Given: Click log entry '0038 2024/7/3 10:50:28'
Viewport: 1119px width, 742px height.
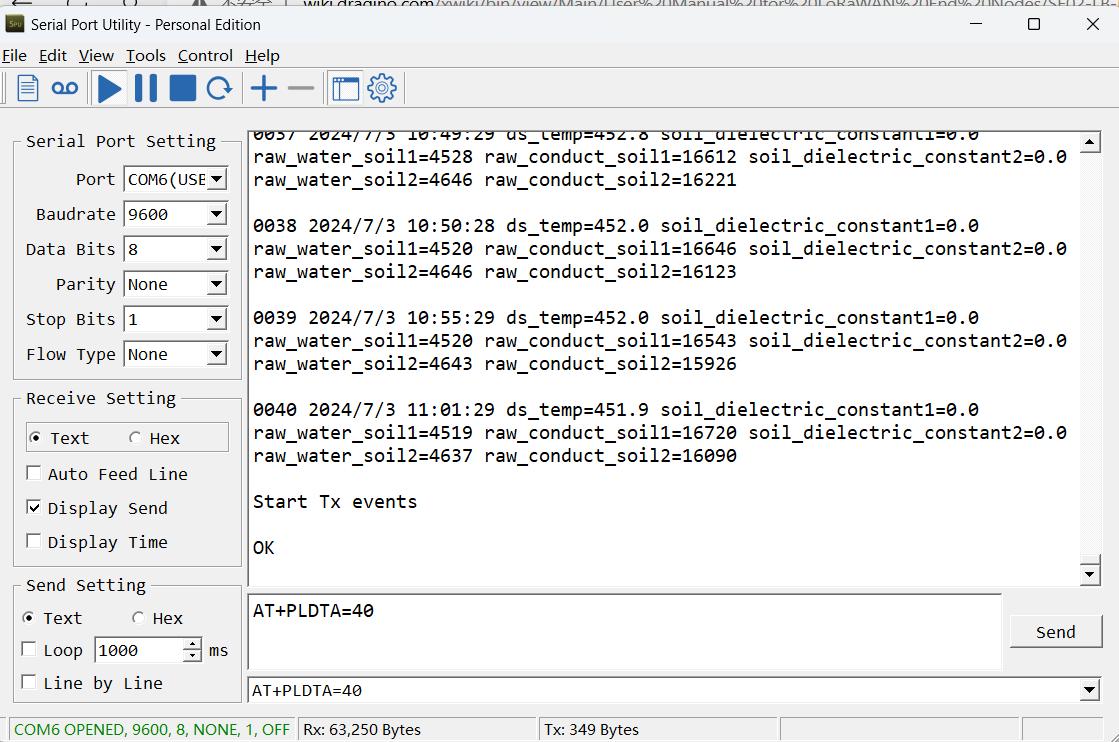Looking at the screenshot, I should (x=373, y=225).
